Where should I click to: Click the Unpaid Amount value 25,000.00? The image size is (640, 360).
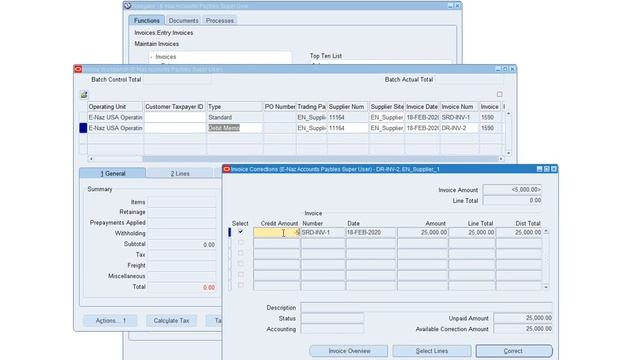pyautogui.click(x=523, y=318)
